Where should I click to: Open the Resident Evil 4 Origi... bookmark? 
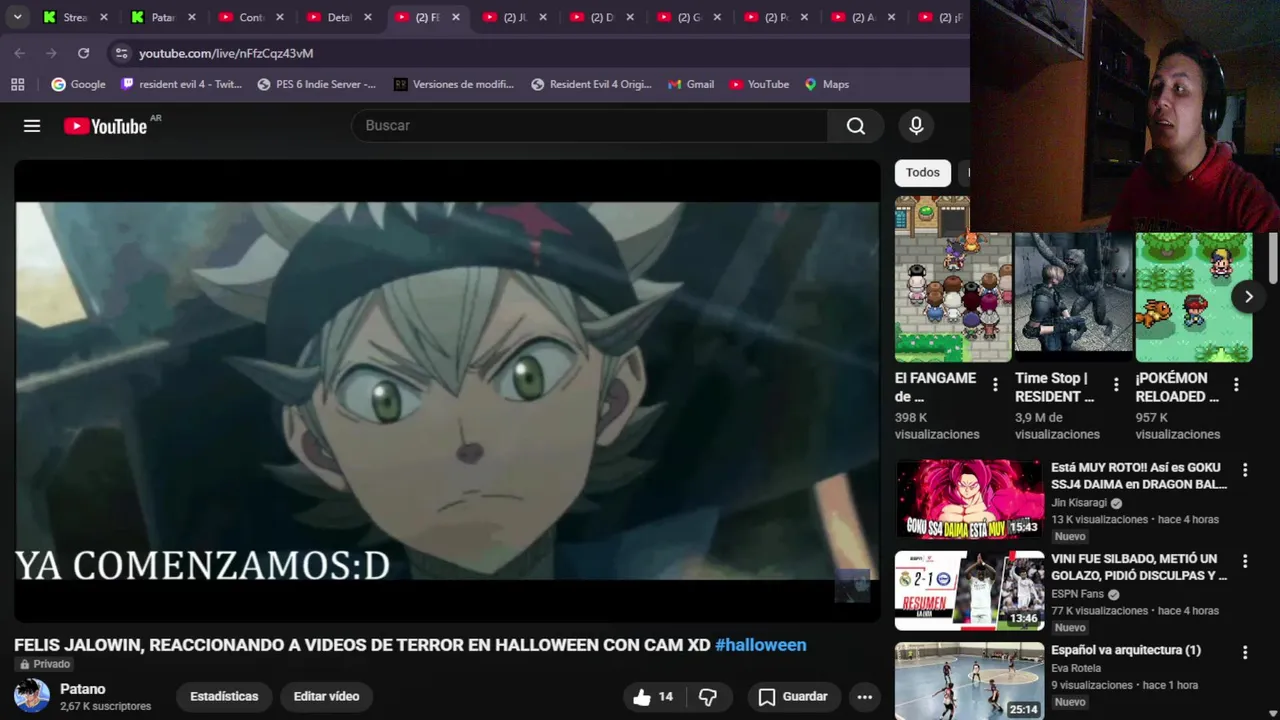coord(591,84)
